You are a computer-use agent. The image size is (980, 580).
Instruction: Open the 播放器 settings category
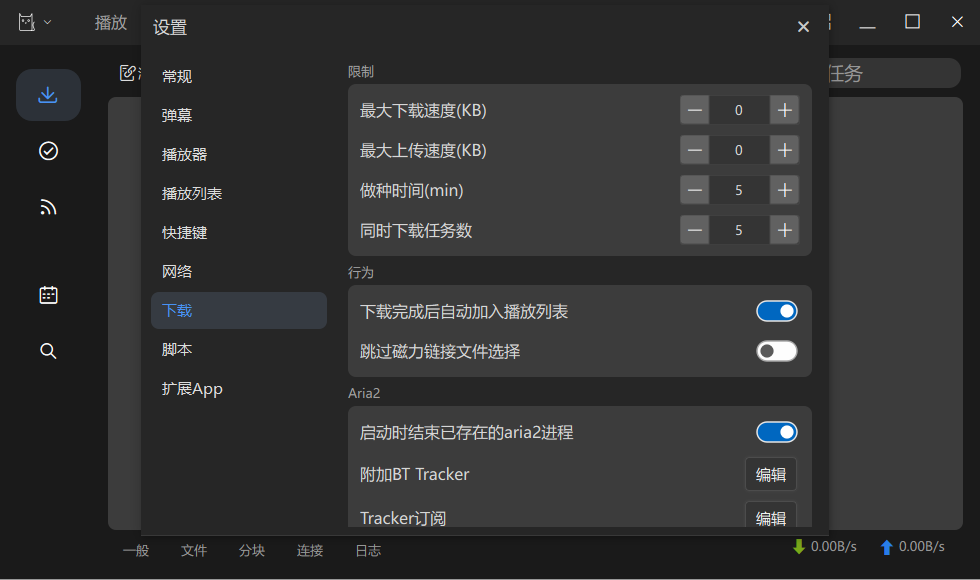[239, 154]
